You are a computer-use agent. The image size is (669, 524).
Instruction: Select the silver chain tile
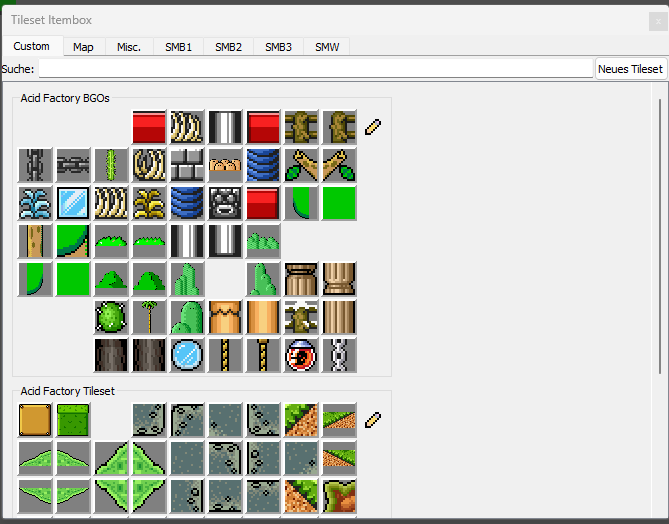[339, 355]
